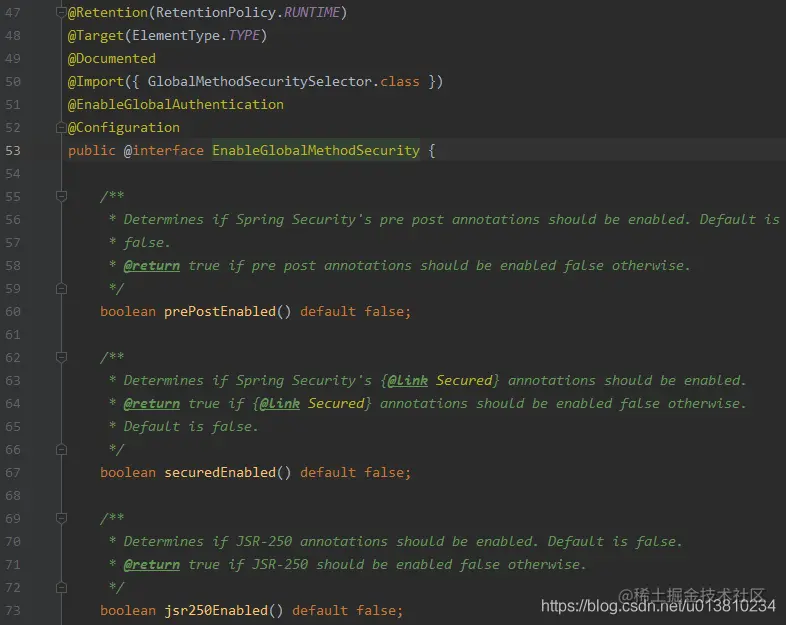786x625 pixels.
Task: Collapse the Javadoc fold starting line 55
Action: coord(61,196)
